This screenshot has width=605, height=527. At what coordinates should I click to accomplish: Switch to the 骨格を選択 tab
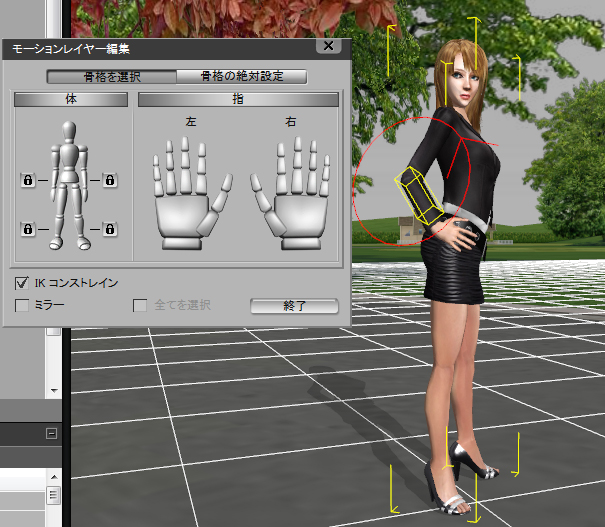click(x=112, y=77)
